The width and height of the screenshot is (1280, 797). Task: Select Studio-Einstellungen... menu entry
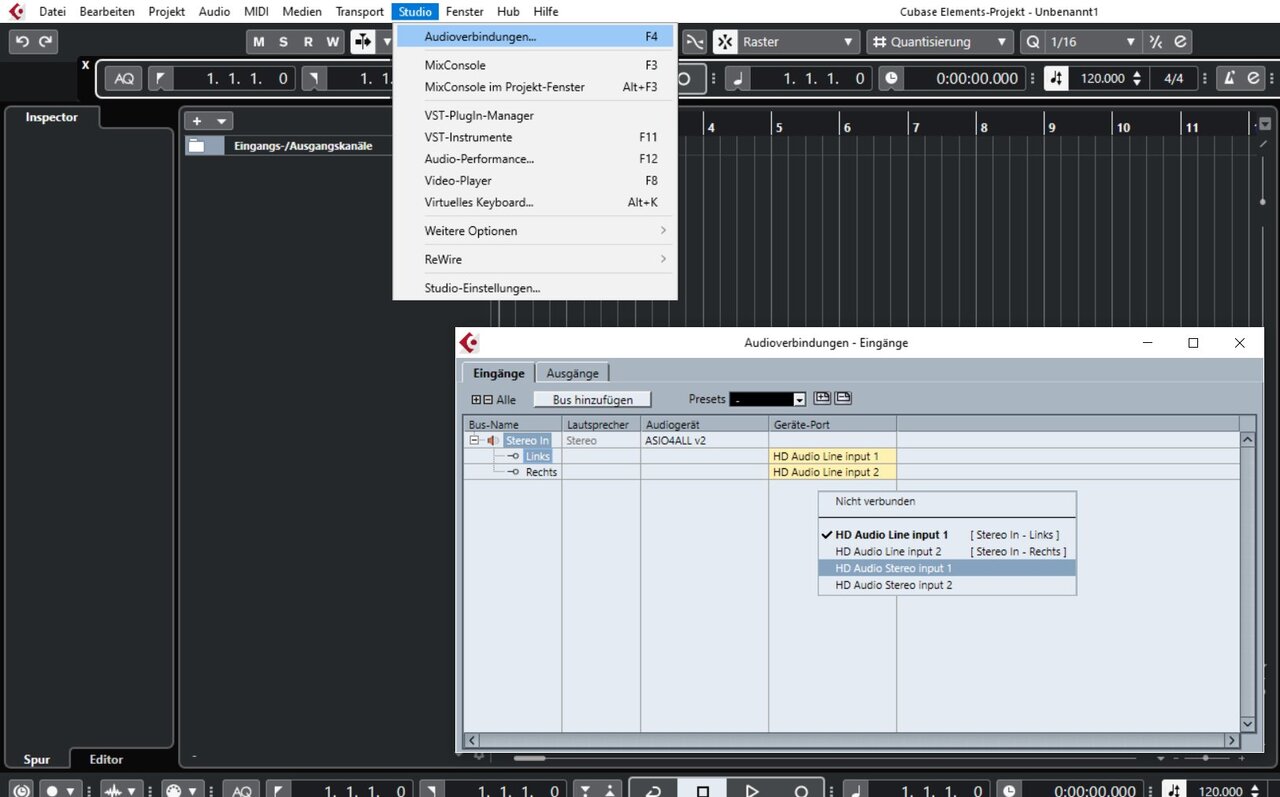point(535,288)
